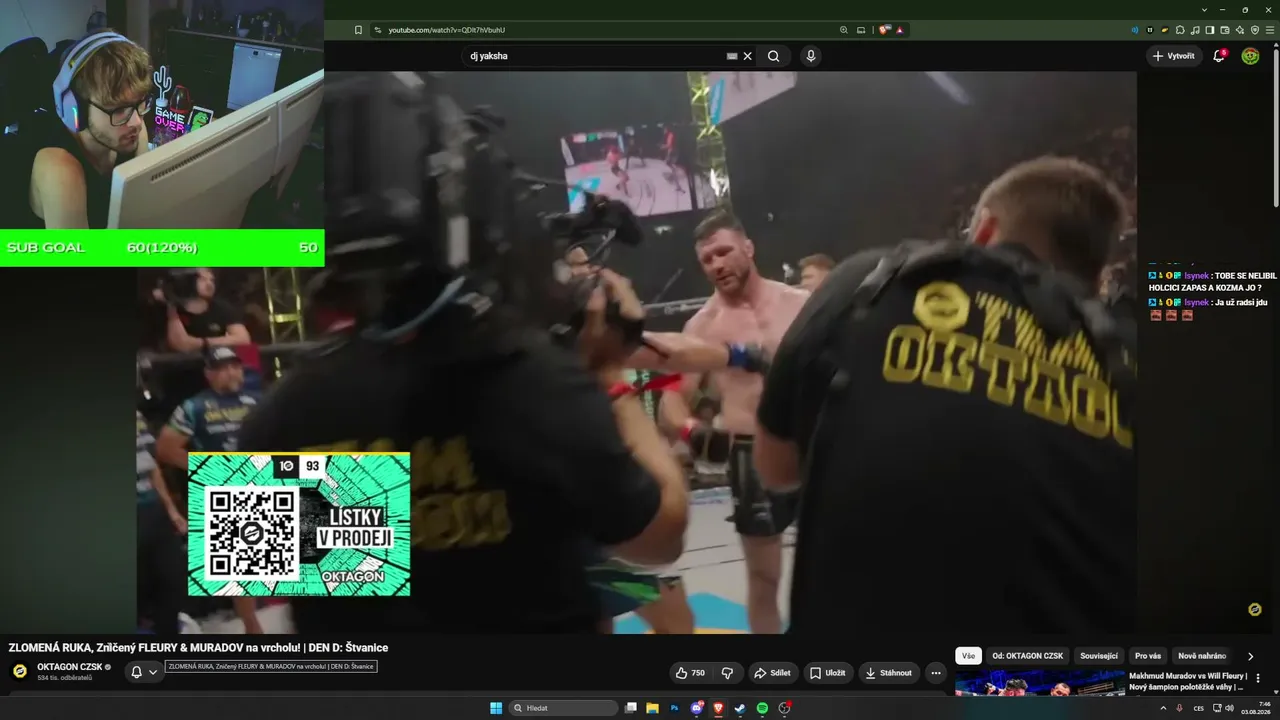Viewport: 1280px width, 720px height.
Task: Show more filter chips with right arrow
Action: 1250,656
